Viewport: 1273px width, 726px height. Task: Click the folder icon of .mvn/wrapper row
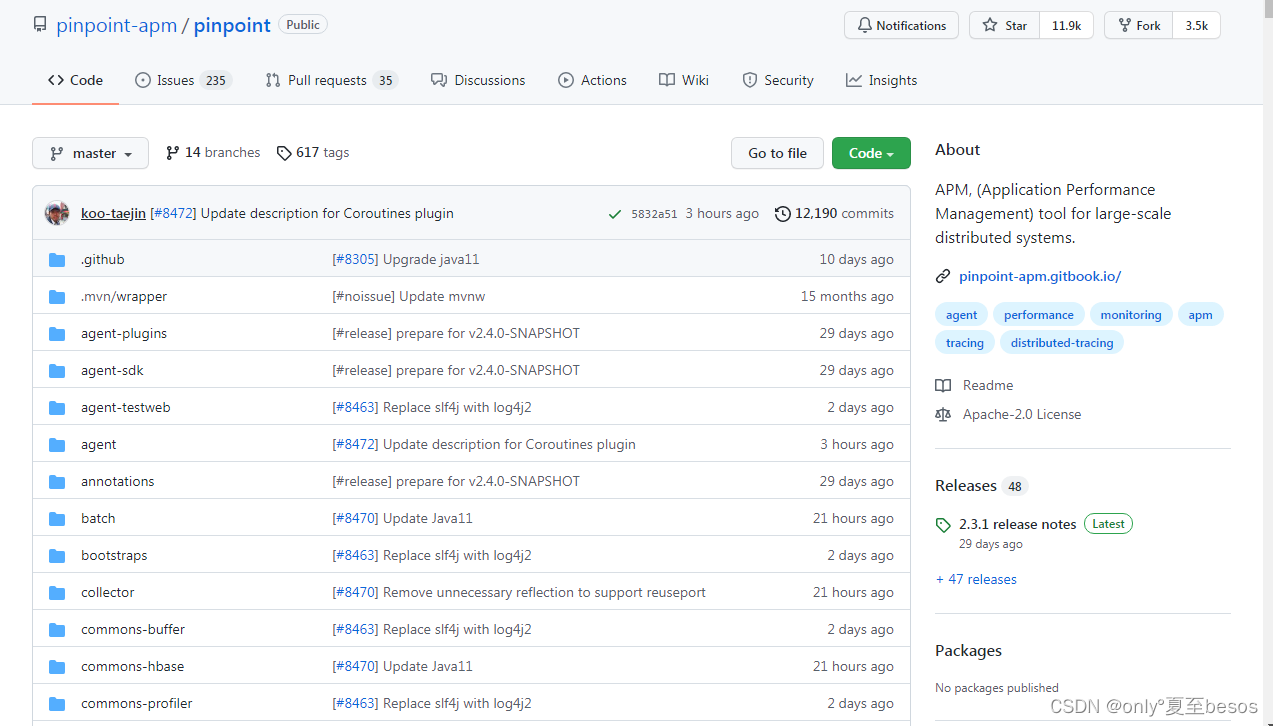[57, 297]
